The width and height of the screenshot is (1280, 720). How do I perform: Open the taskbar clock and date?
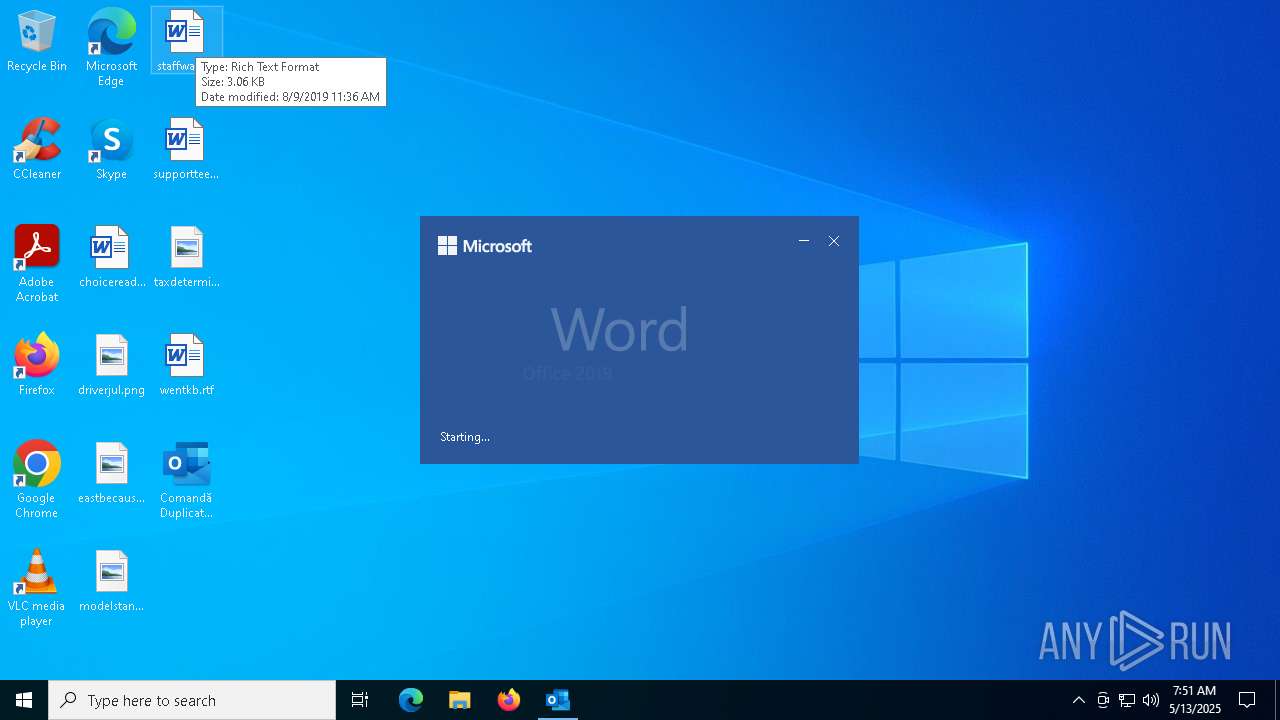(1195, 700)
